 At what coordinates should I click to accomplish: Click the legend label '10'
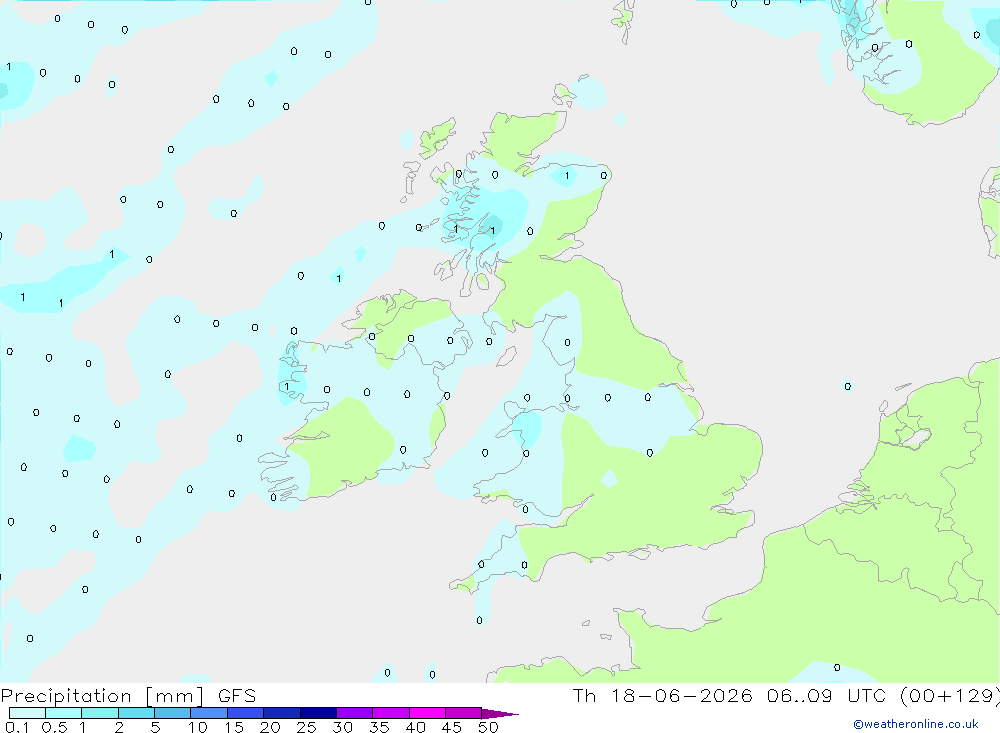(198, 727)
